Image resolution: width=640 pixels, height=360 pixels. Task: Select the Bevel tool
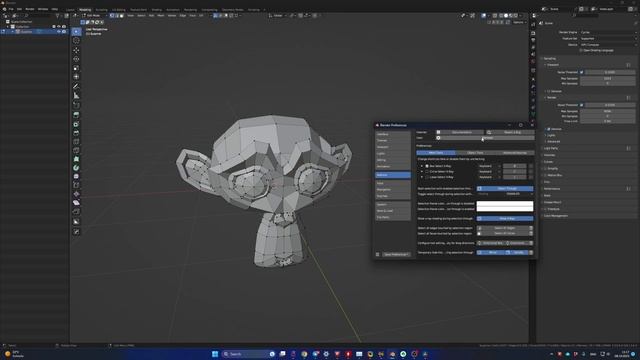coord(76,133)
